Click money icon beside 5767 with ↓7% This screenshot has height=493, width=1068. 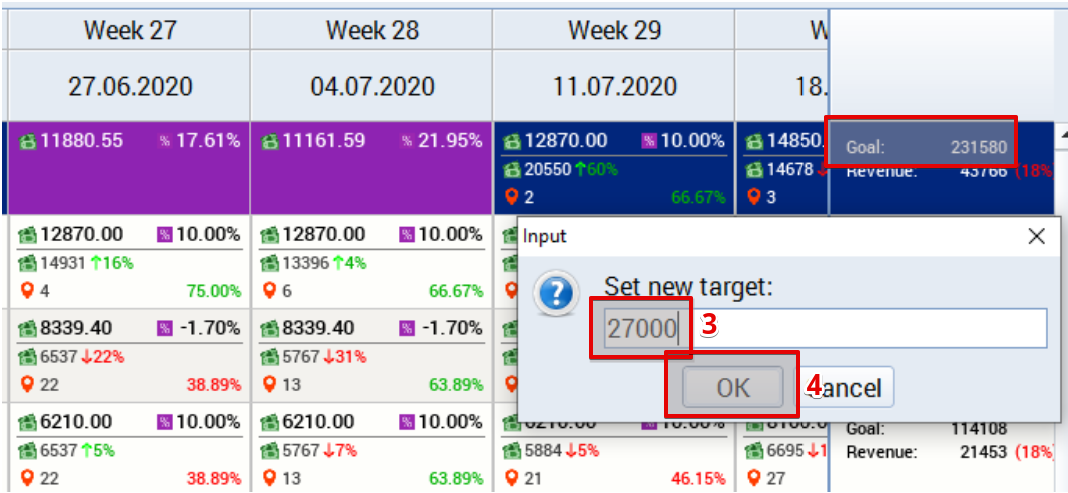pyautogui.click(x=270, y=450)
